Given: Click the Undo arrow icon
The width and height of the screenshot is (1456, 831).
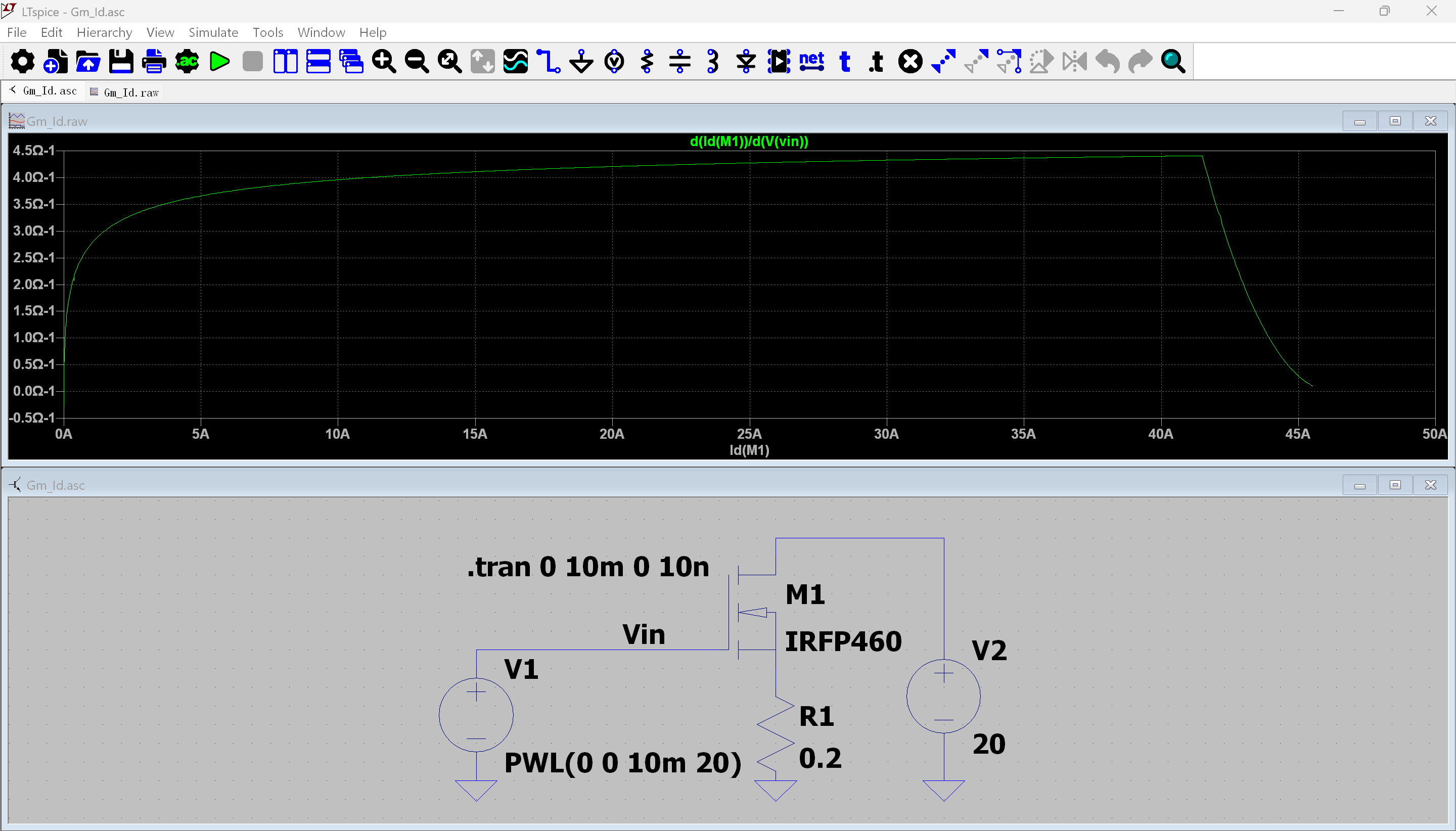Looking at the screenshot, I should pos(1107,61).
